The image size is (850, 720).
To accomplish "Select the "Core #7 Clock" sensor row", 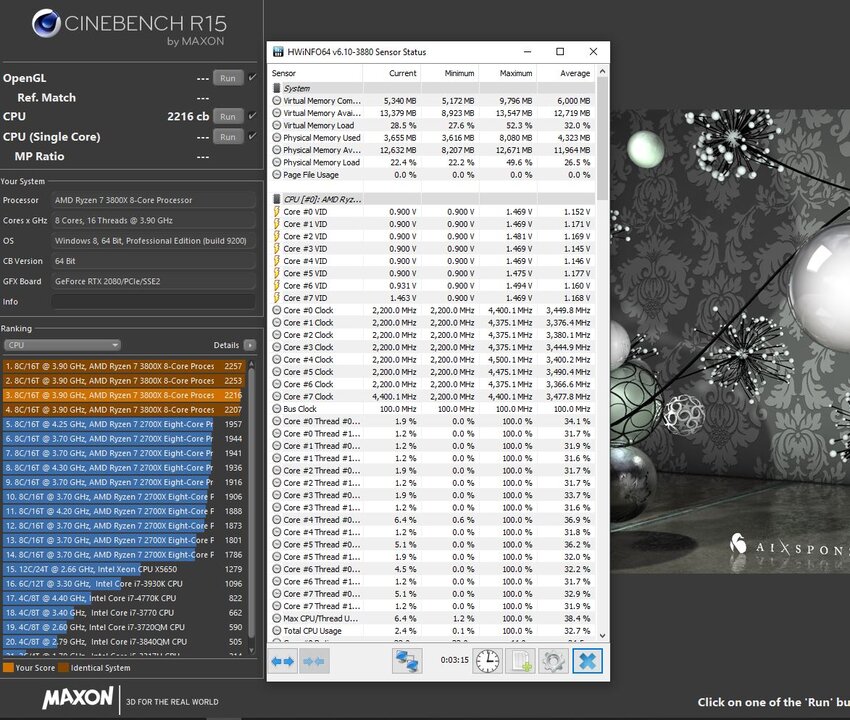I will click(432, 396).
